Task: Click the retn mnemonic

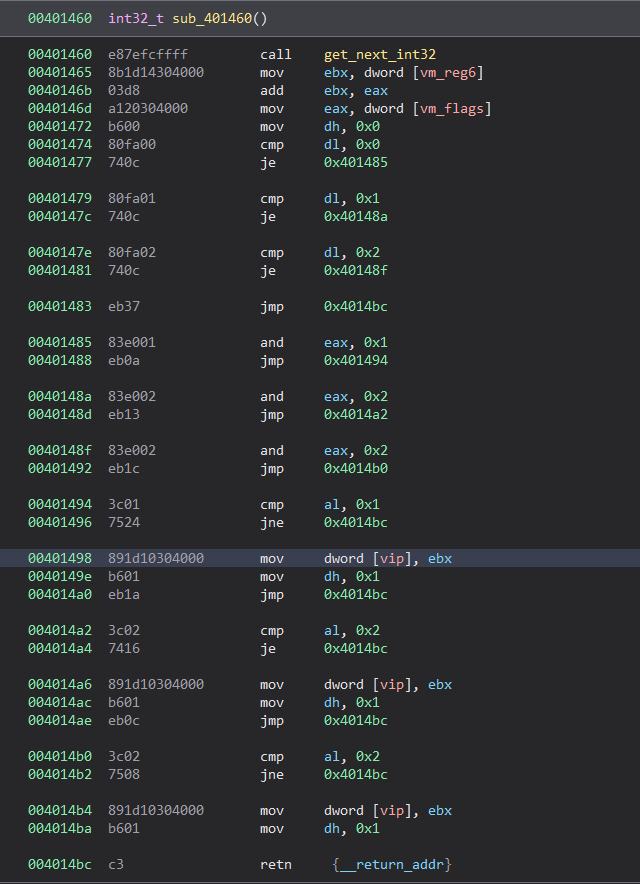Action: click(276, 864)
